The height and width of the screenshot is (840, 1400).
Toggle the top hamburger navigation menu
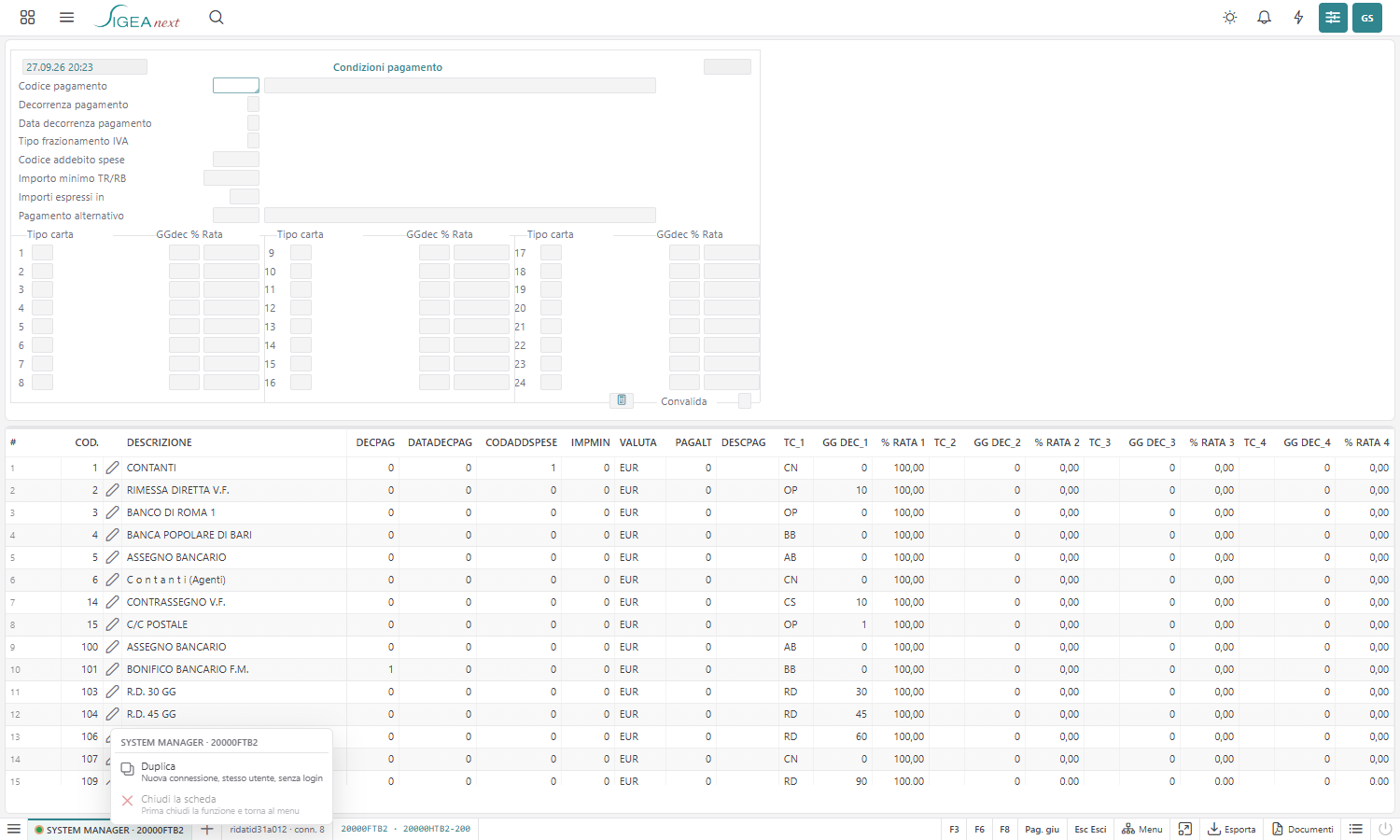pos(66,18)
